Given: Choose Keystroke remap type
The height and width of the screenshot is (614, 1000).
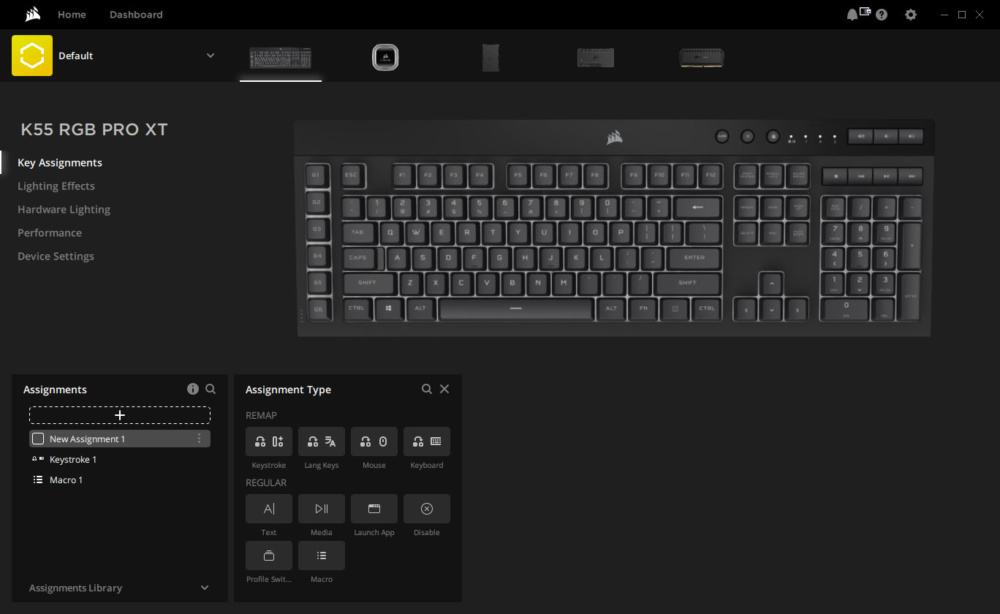Looking at the screenshot, I should tap(269, 441).
